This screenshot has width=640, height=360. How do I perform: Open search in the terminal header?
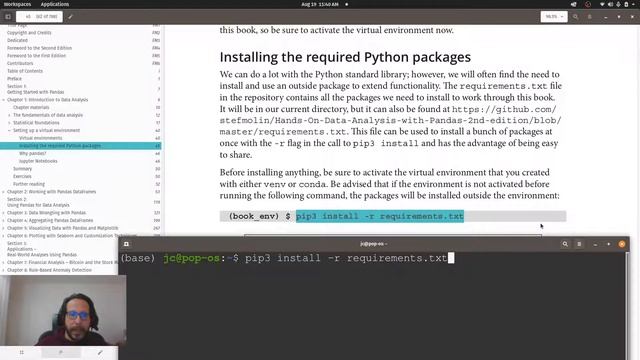pyautogui.click(x=565, y=244)
